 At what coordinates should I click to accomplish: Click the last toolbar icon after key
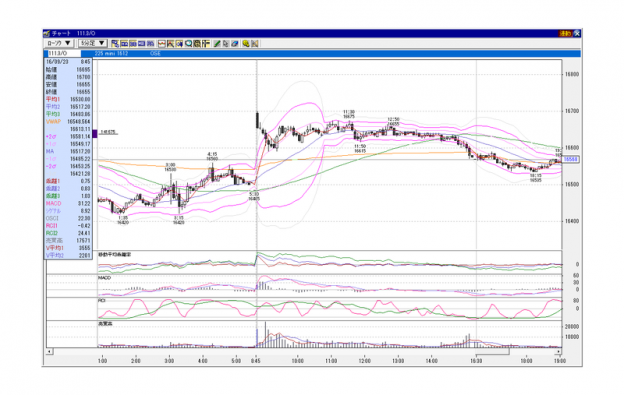255,43
